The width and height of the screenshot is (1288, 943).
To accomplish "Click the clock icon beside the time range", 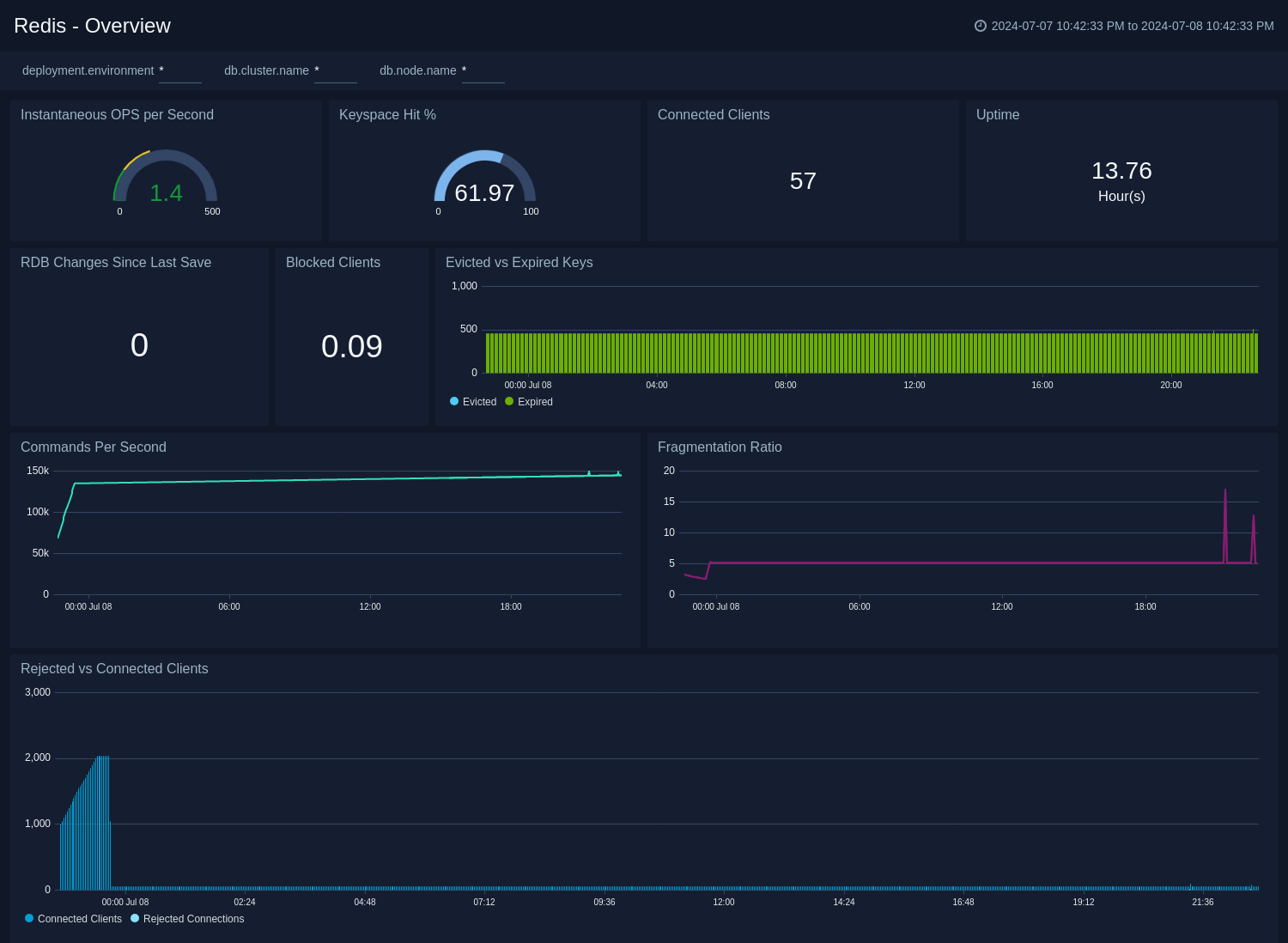I will (x=980, y=26).
